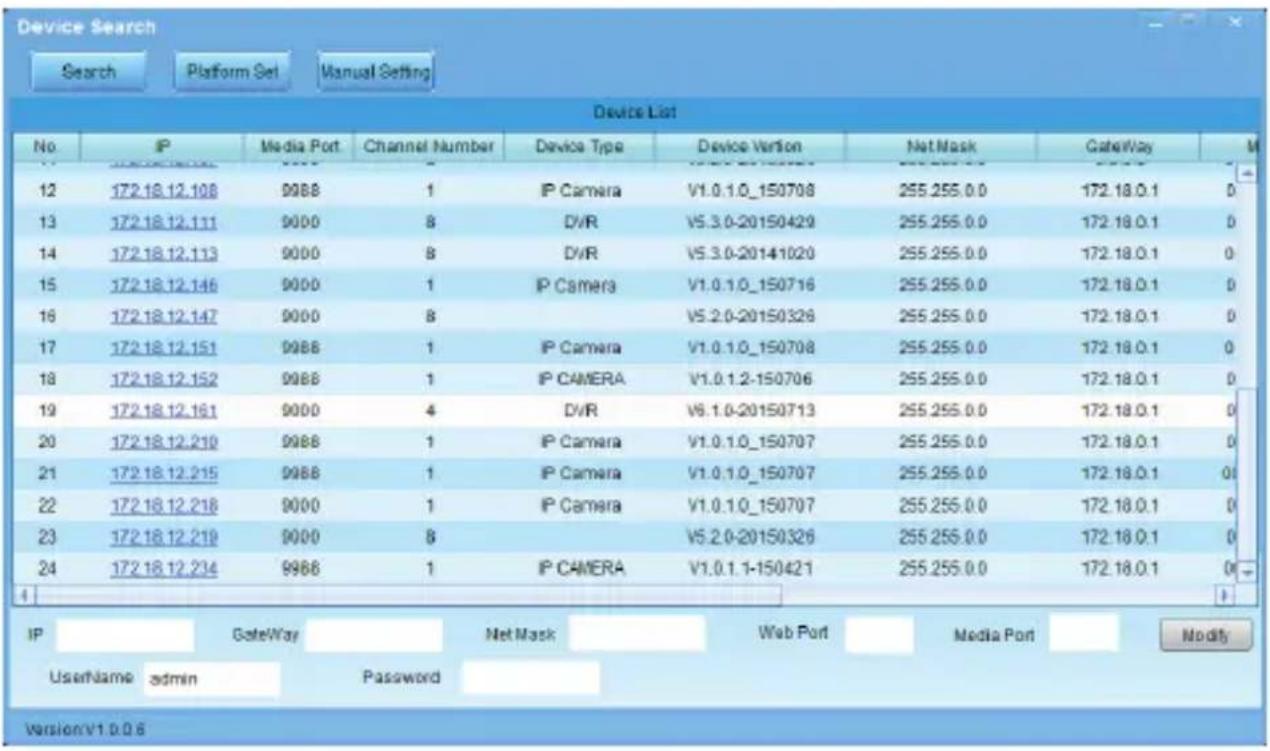The width and height of the screenshot is (1270, 751).
Task: Focus the IP input field
Action: point(126,634)
